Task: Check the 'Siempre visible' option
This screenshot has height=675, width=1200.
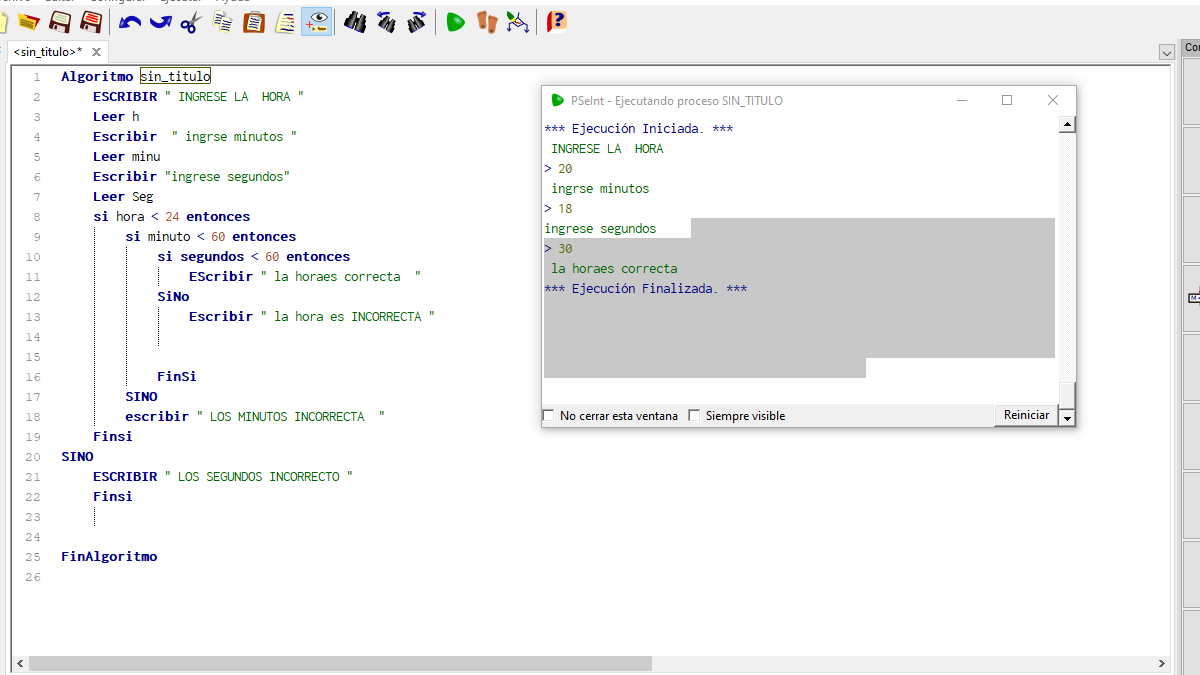Action: click(x=694, y=416)
